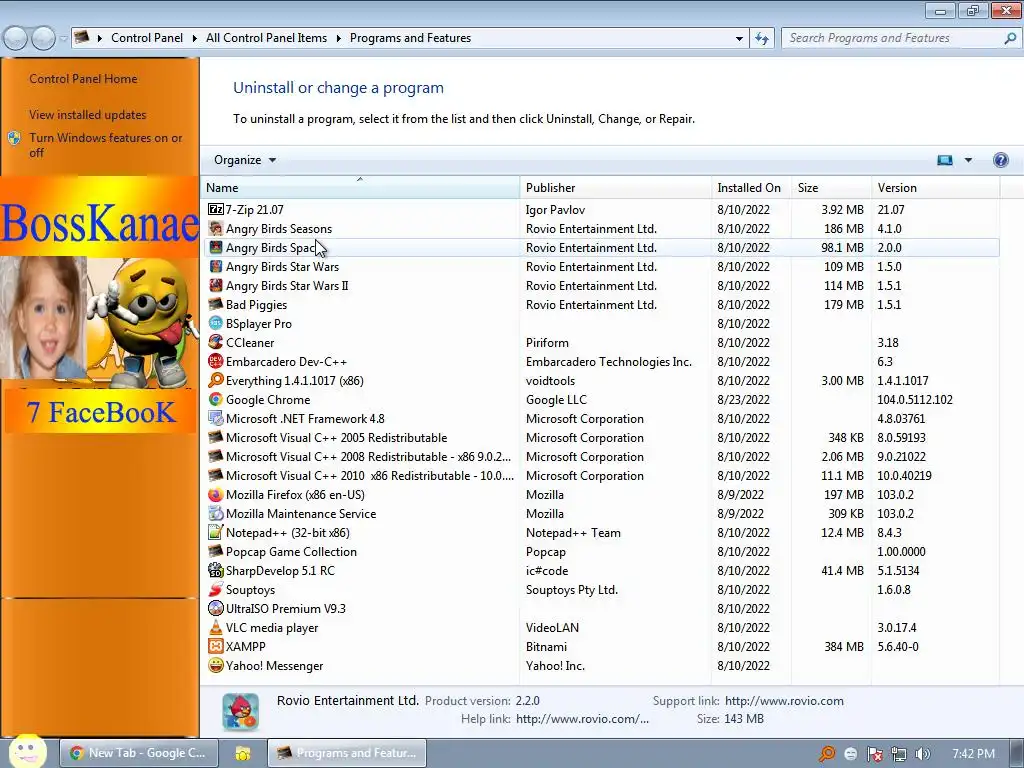Click the SharpDevelop 5.1 RC icon

point(216,570)
